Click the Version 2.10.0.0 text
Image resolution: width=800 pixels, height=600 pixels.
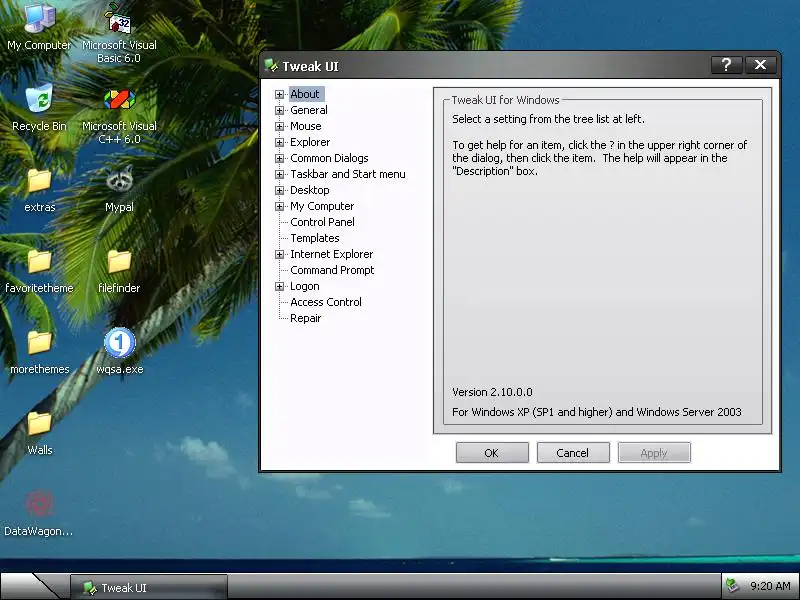coord(492,392)
